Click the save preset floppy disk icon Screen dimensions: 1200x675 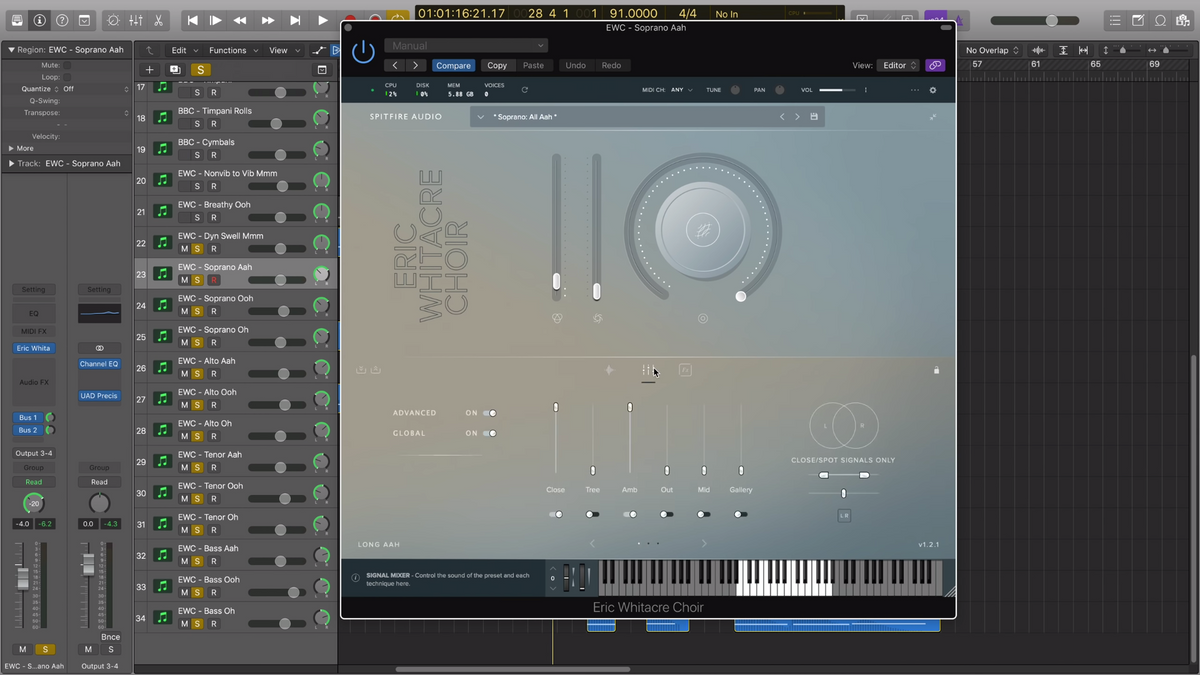[x=814, y=117]
